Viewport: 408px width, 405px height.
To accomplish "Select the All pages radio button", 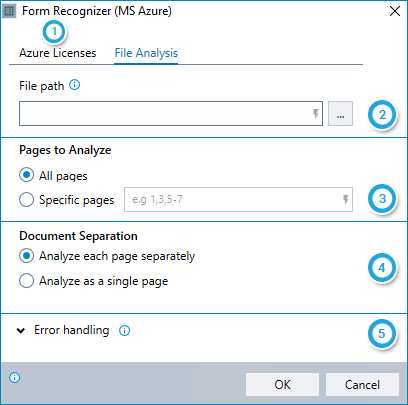I will (26, 175).
